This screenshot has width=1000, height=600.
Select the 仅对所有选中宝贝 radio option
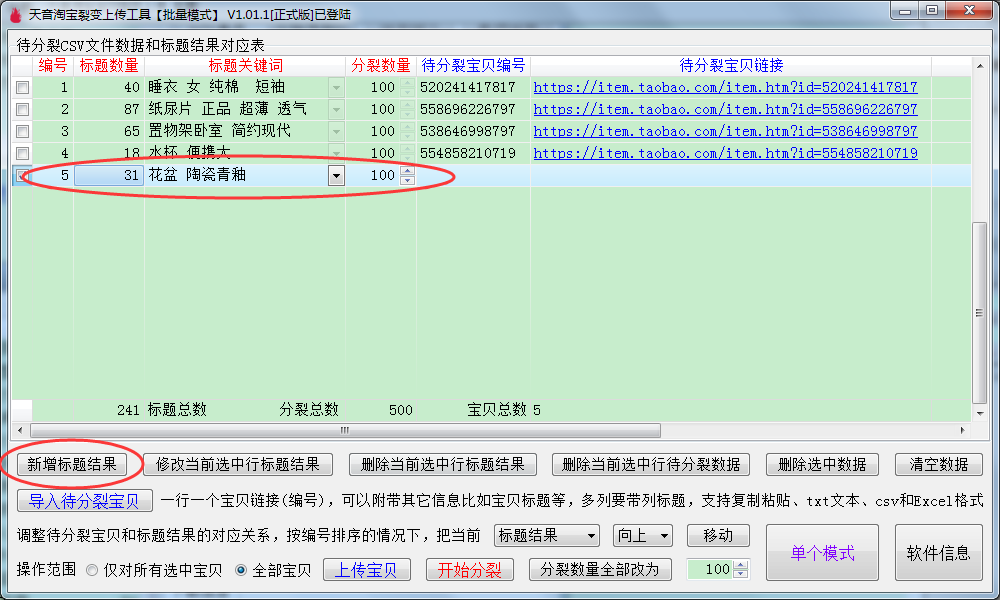(92, 570)
